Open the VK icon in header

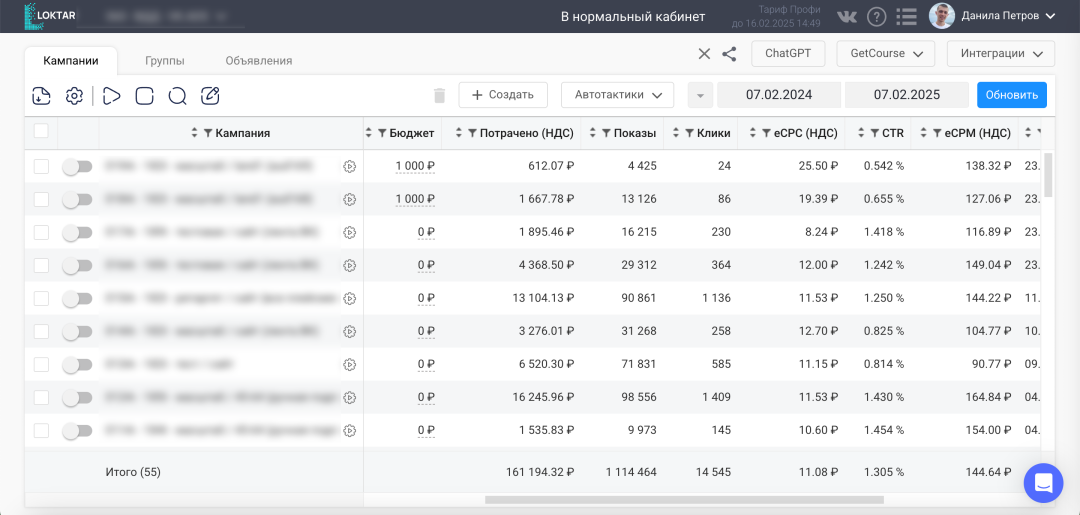pyautogui.click(x=846, y=17)
